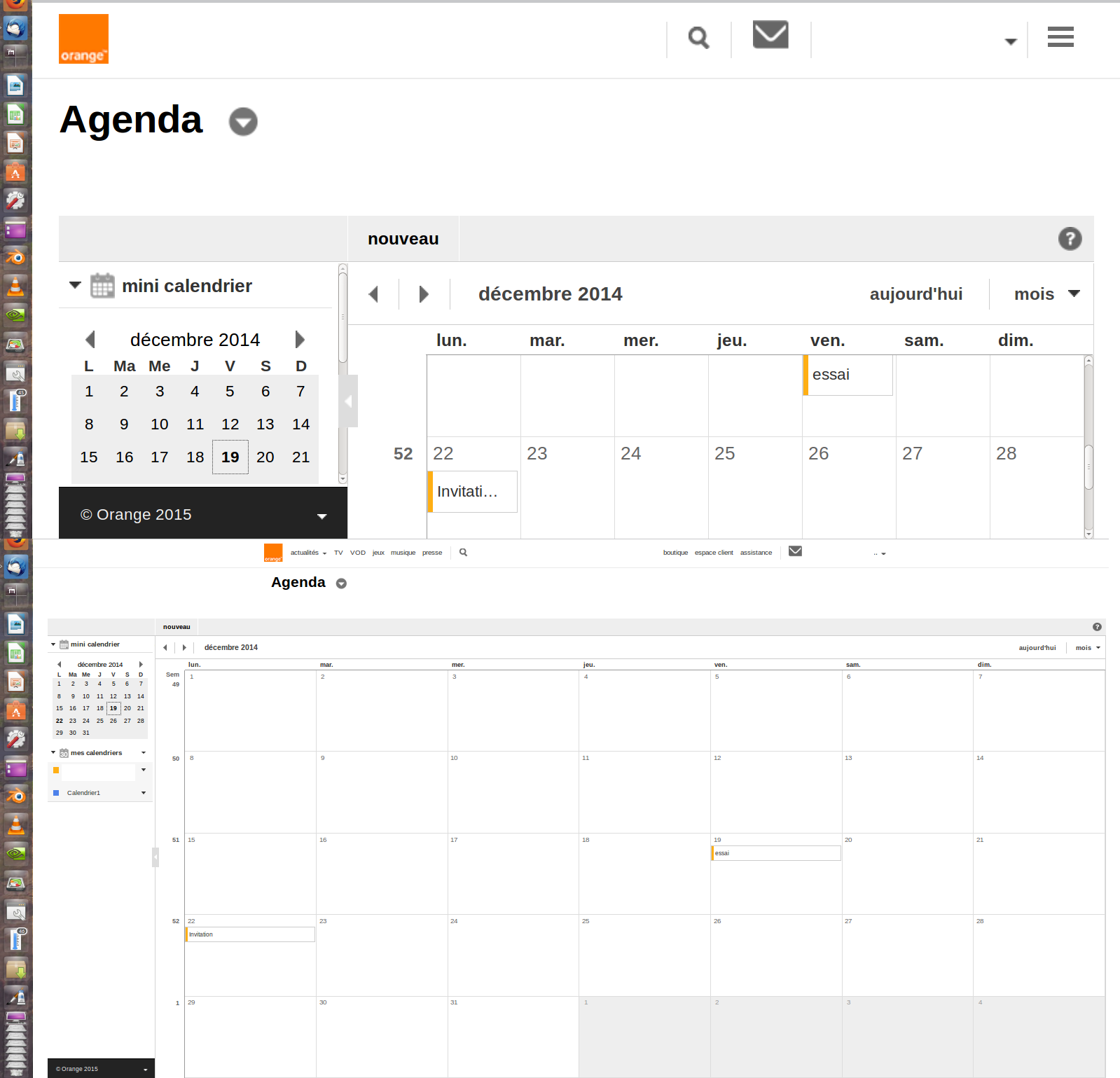Open the 'presse' menu item
Viewport: 1120px width, 1078px height.
tap(432, 553)
